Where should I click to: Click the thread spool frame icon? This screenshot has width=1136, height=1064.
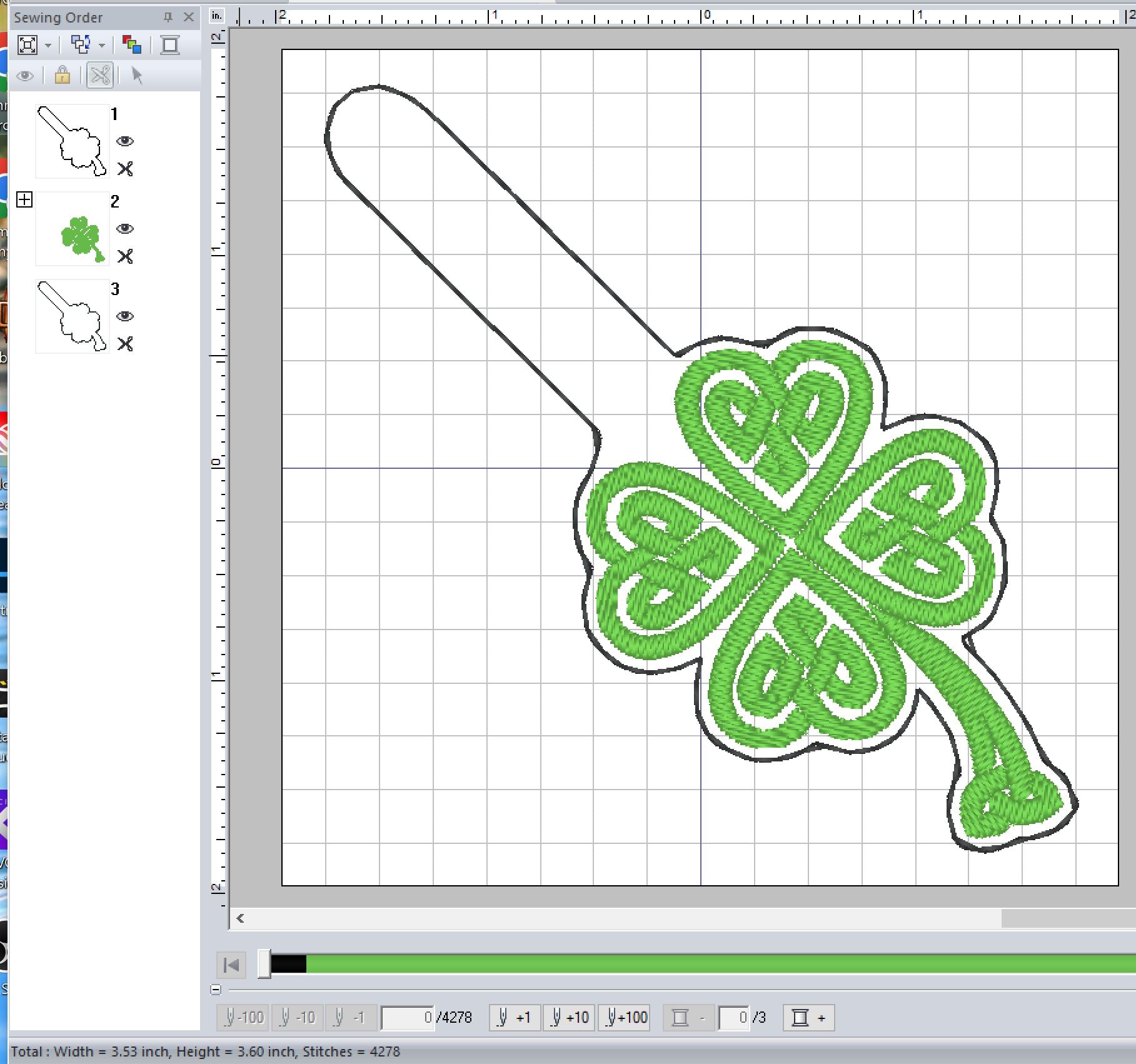pyautogui.click(x=169, y=44)
